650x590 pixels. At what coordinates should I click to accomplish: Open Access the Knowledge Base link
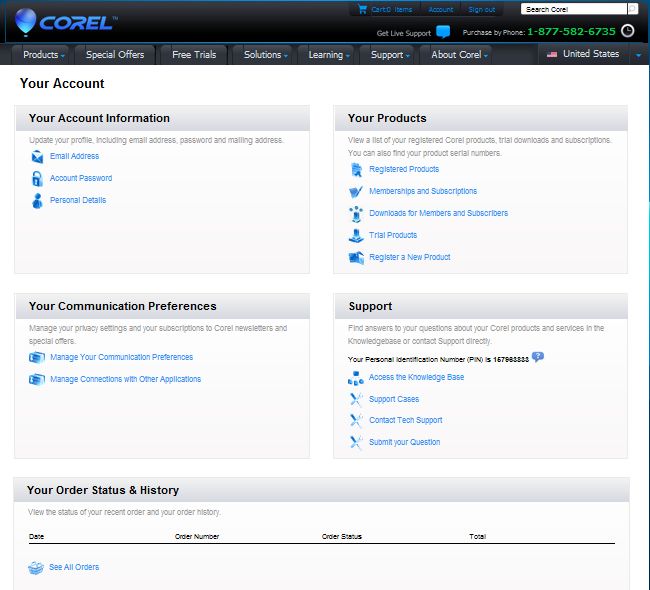point(416,377)
